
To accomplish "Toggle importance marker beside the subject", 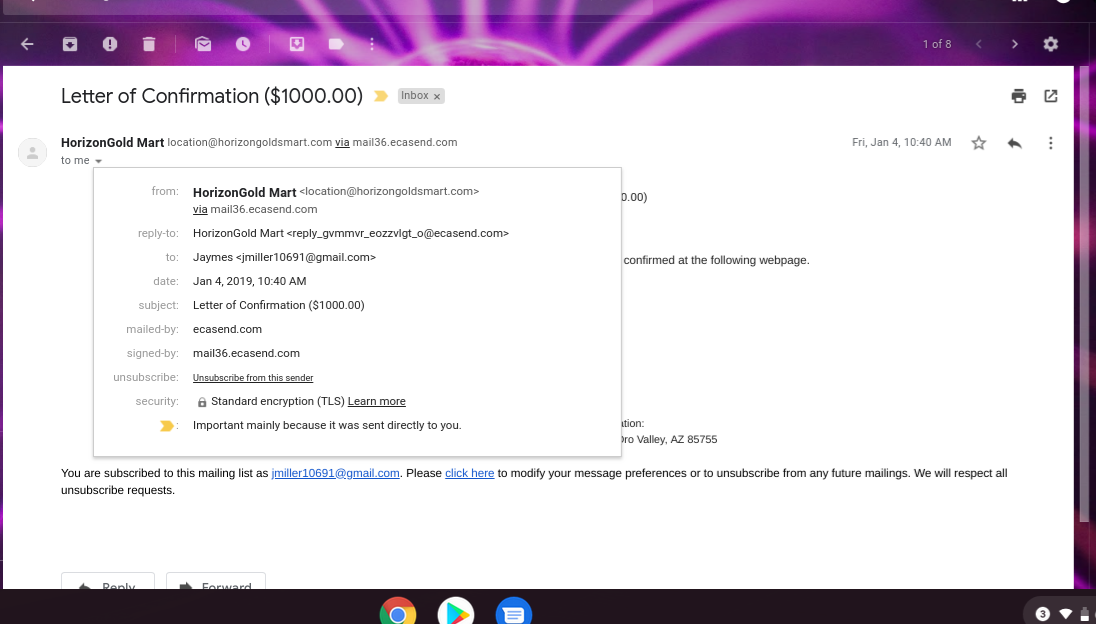I will pos(381,96).
